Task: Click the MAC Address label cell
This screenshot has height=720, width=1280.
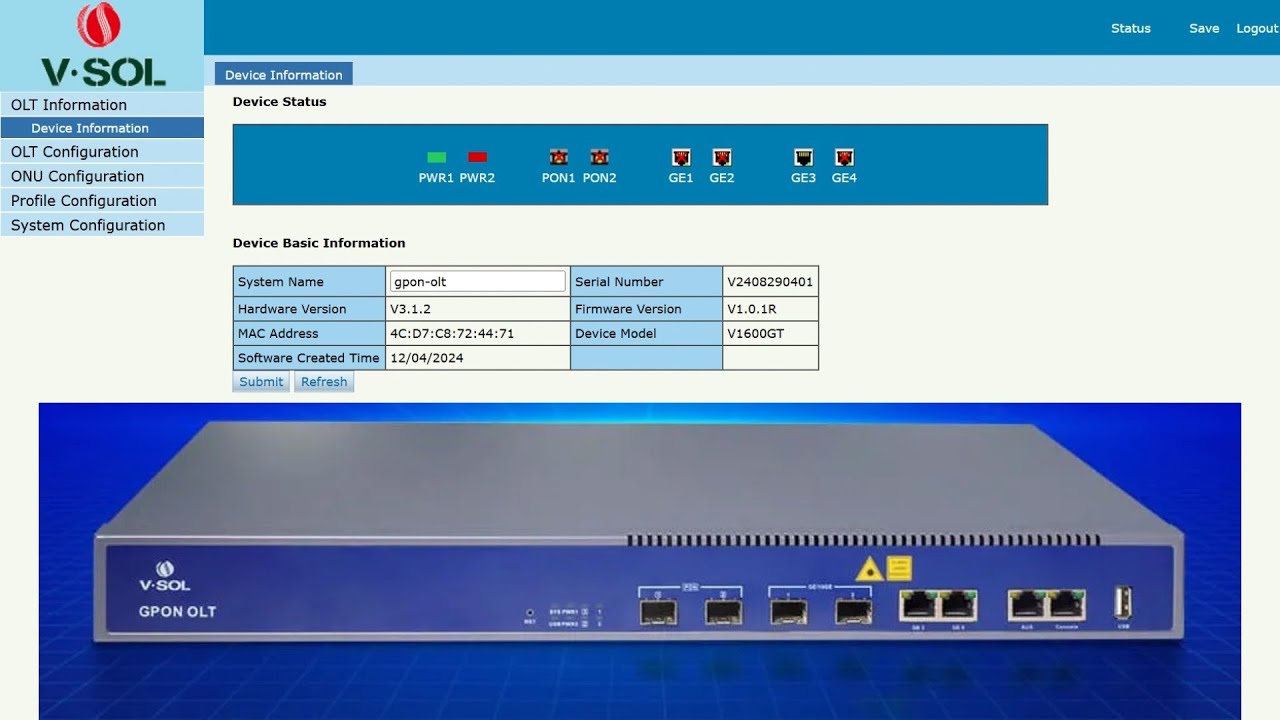Action: [x=309, y=333]
